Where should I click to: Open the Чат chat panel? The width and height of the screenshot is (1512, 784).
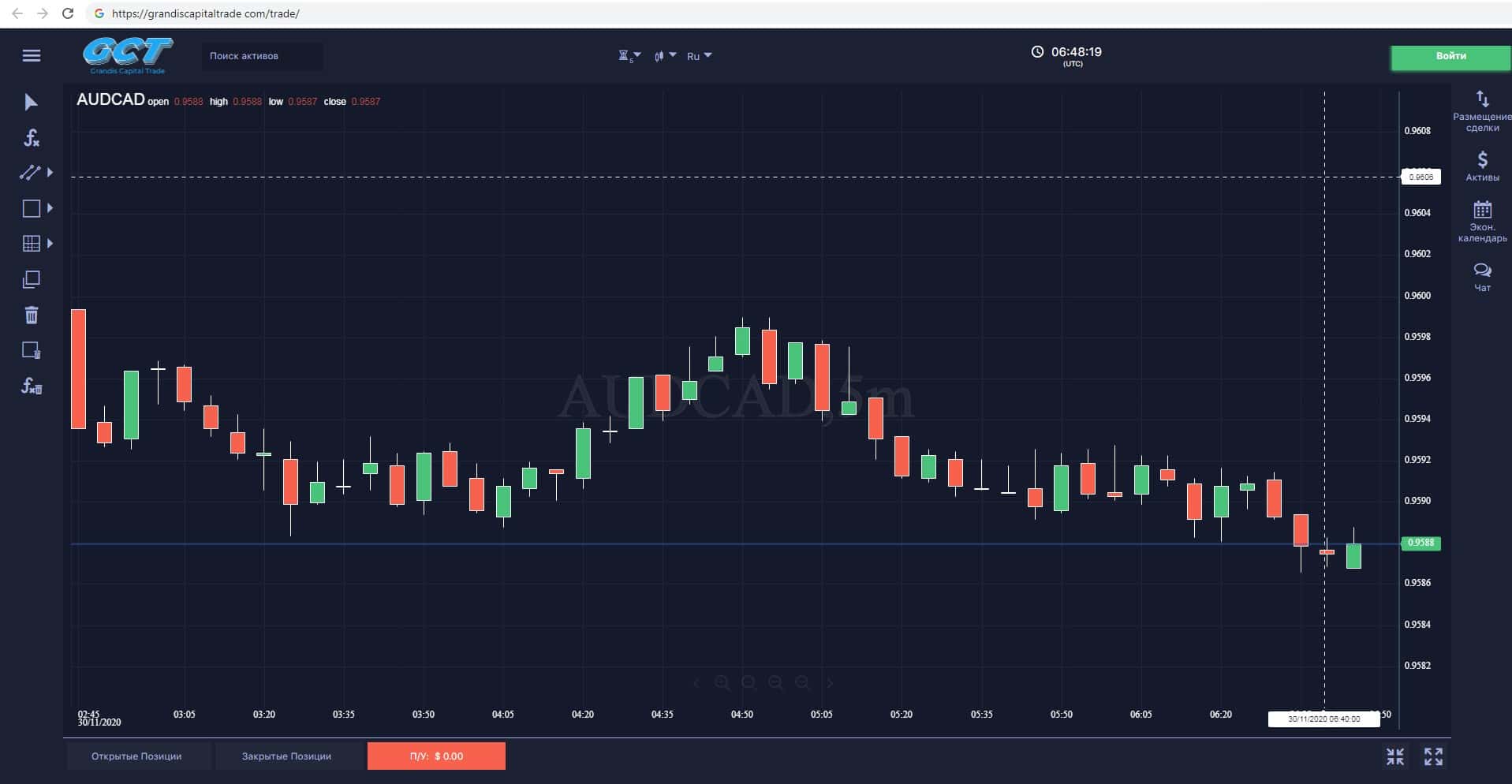pyautogui.click(x=1482, y=277)
